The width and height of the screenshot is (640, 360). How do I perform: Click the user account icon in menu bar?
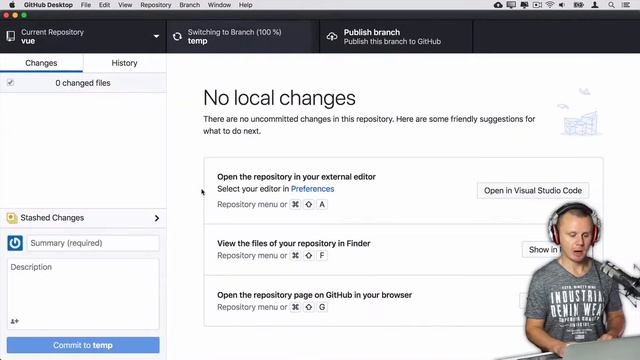coord(595,5)
